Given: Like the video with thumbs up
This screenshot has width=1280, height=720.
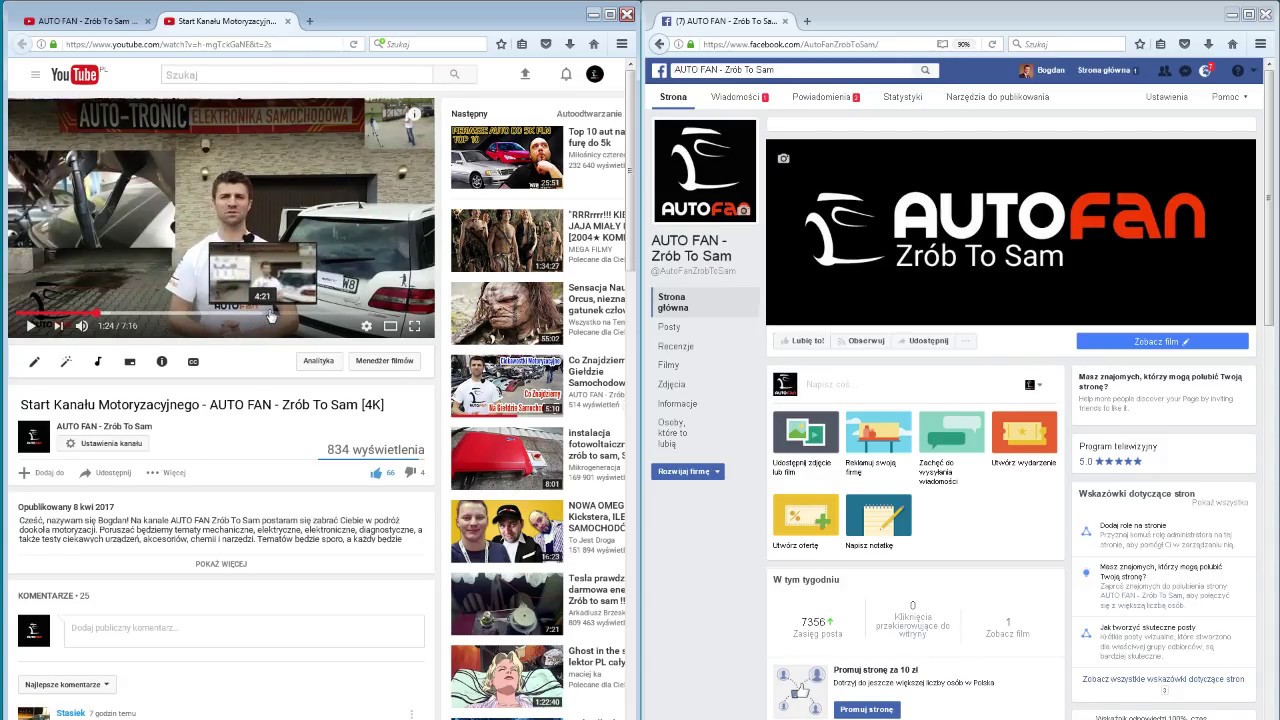Looking at the screenshot, I should (x=376, y=473).
